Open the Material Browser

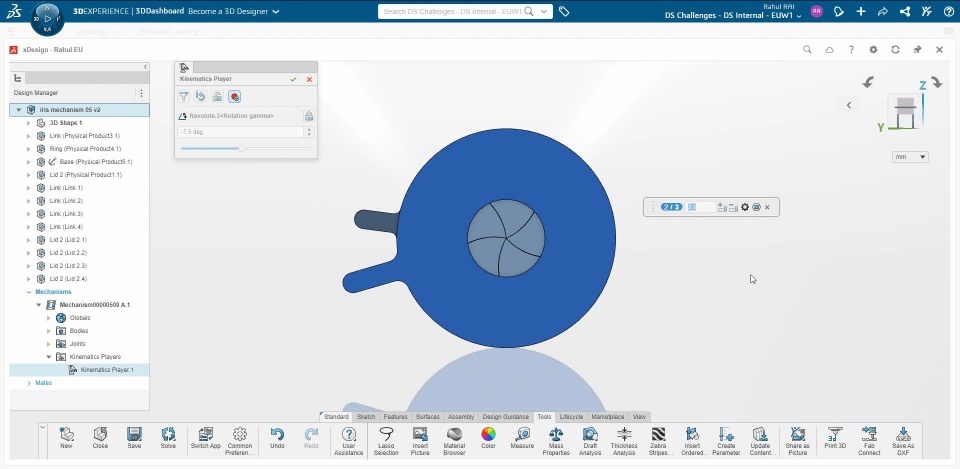[454, 441]
